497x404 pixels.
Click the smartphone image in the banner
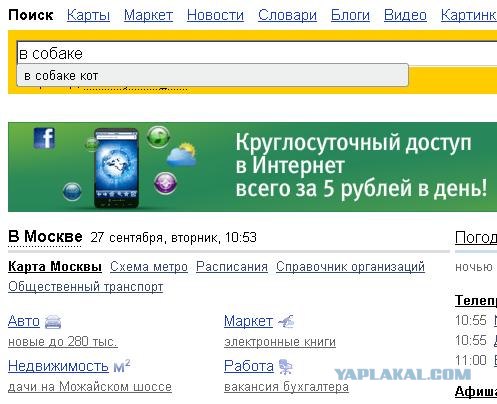pos(116,168)
